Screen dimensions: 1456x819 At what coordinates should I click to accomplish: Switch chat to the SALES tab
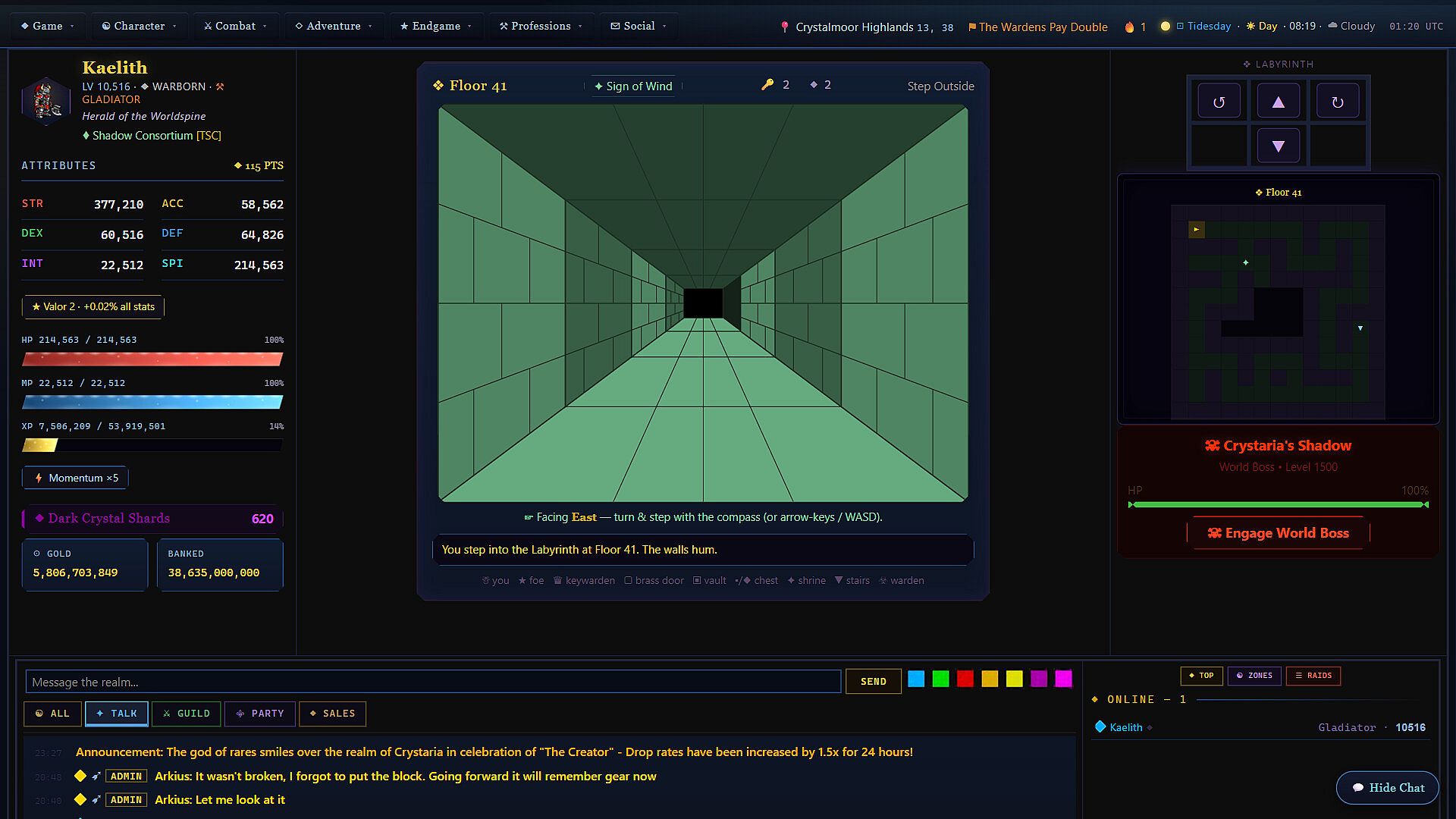point(333,714)
